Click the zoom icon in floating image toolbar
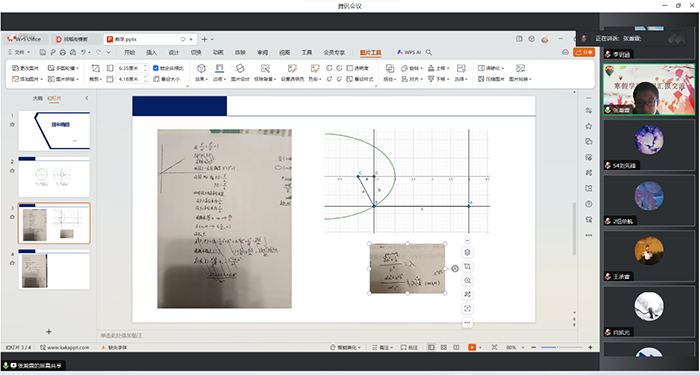 click(467, 280)
